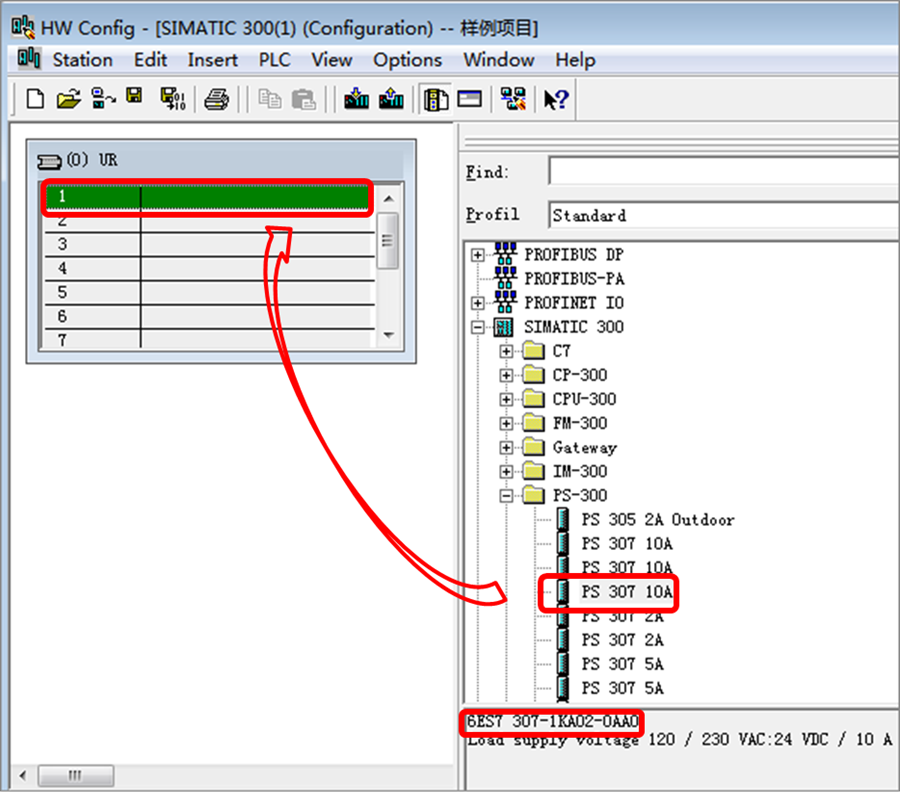Image resolution: width=900 pixels, height=792 pixels.
Task: Expand the IM-300 folder node
Action: point(506,472)
